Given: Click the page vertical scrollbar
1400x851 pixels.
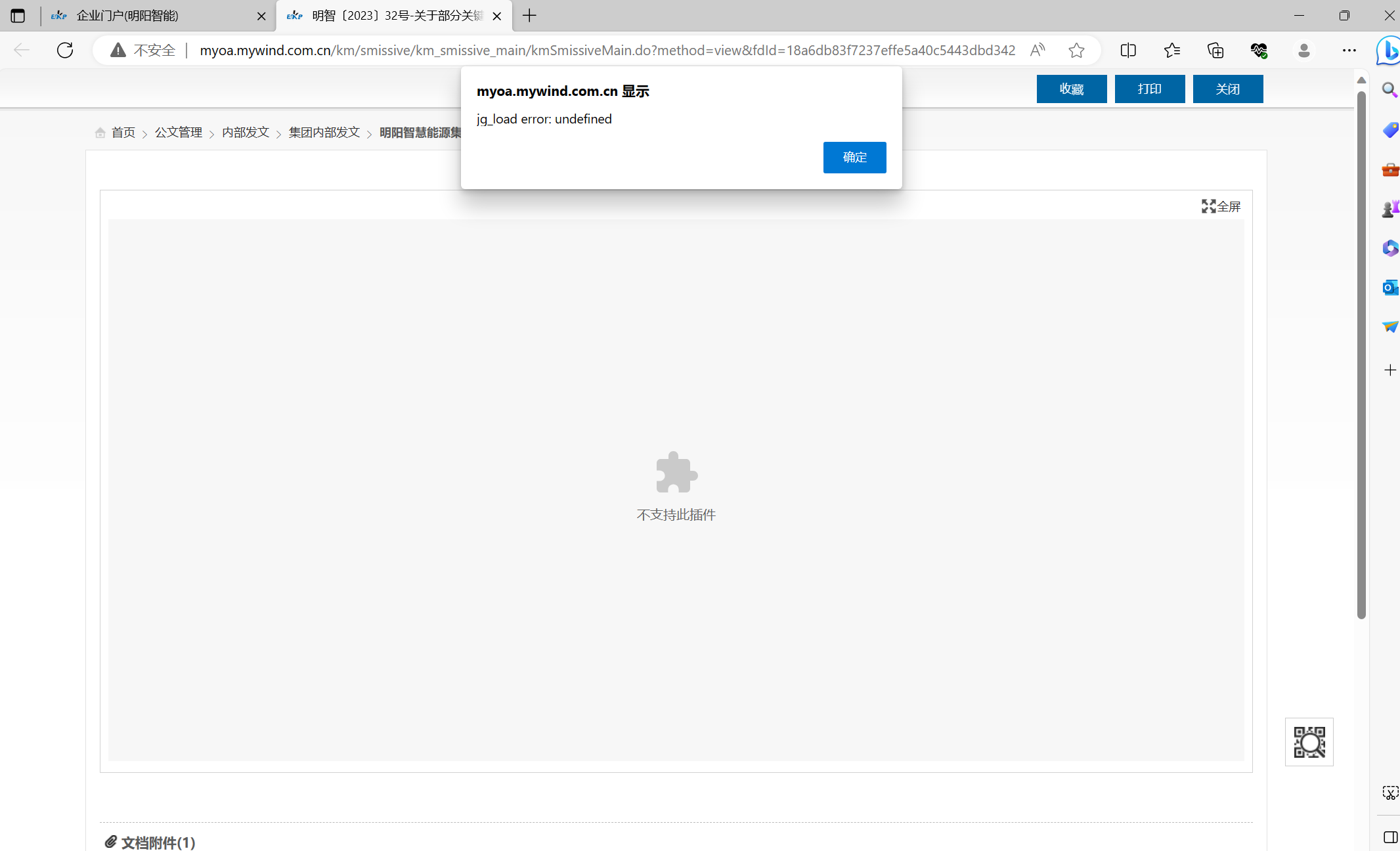Looking at the screenshot, I should 1361,355.
